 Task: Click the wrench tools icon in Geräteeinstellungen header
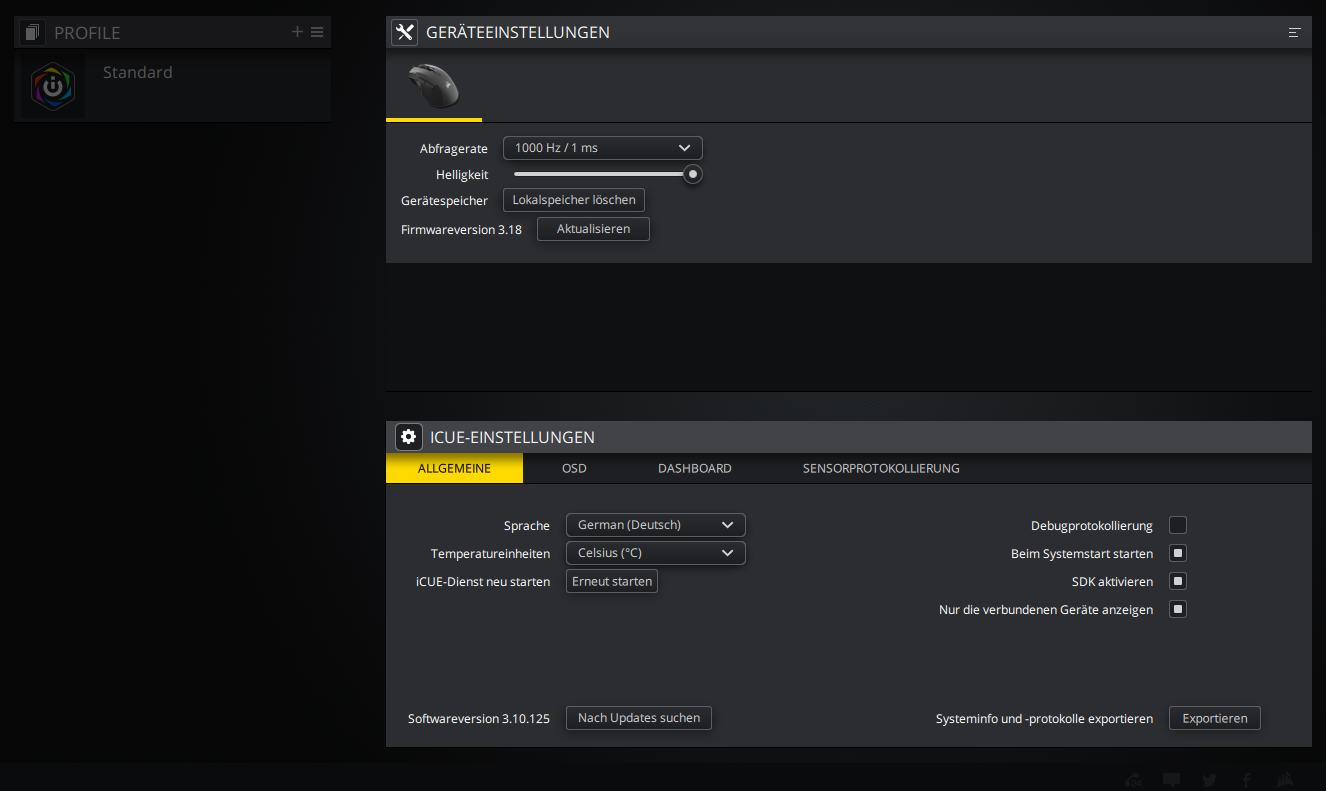tap(404, 32)
